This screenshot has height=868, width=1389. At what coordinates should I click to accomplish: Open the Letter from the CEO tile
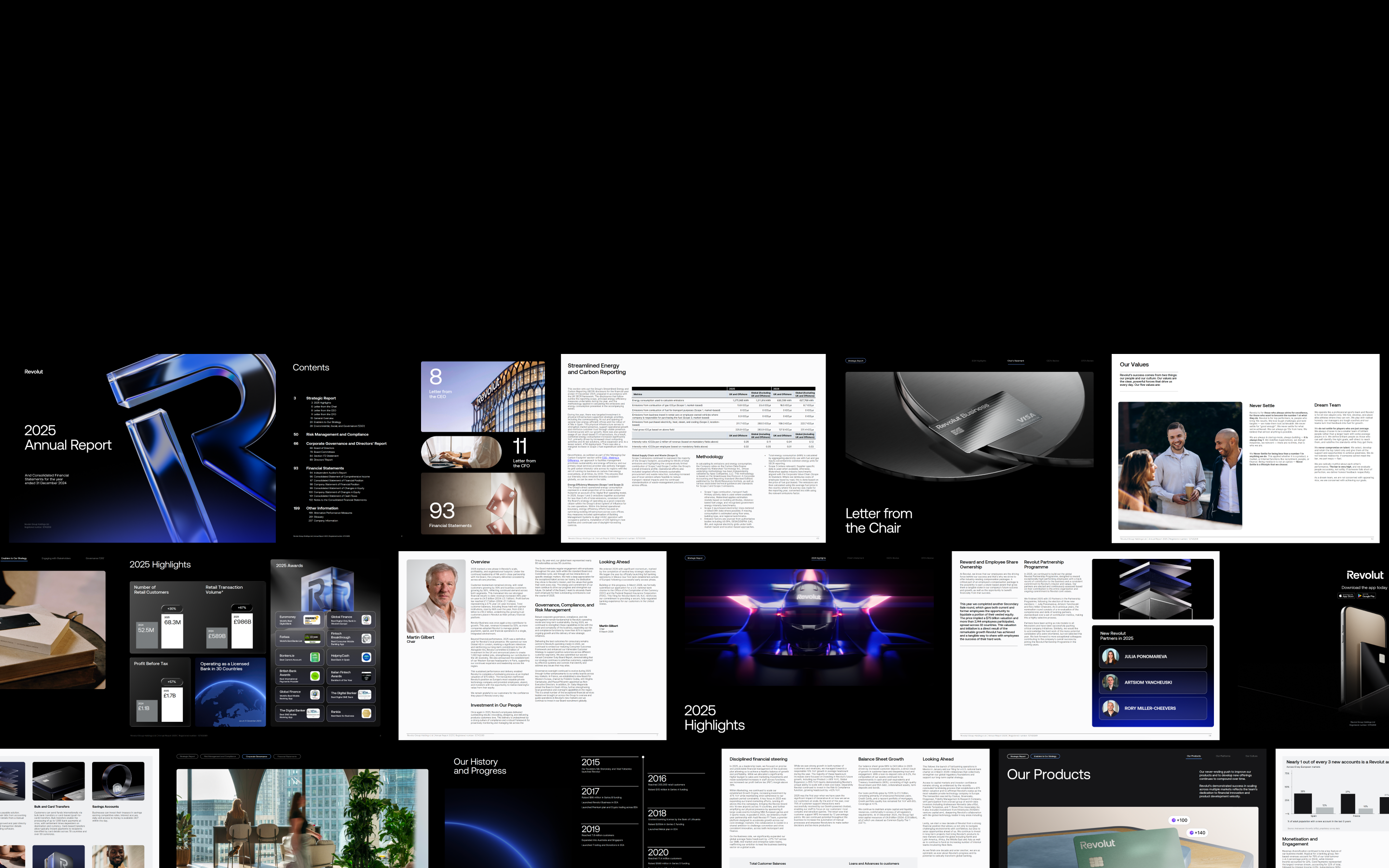483,396
